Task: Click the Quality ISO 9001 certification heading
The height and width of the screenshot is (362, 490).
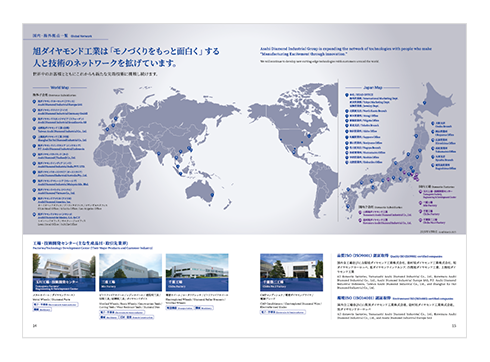Action: click(390, 256)
